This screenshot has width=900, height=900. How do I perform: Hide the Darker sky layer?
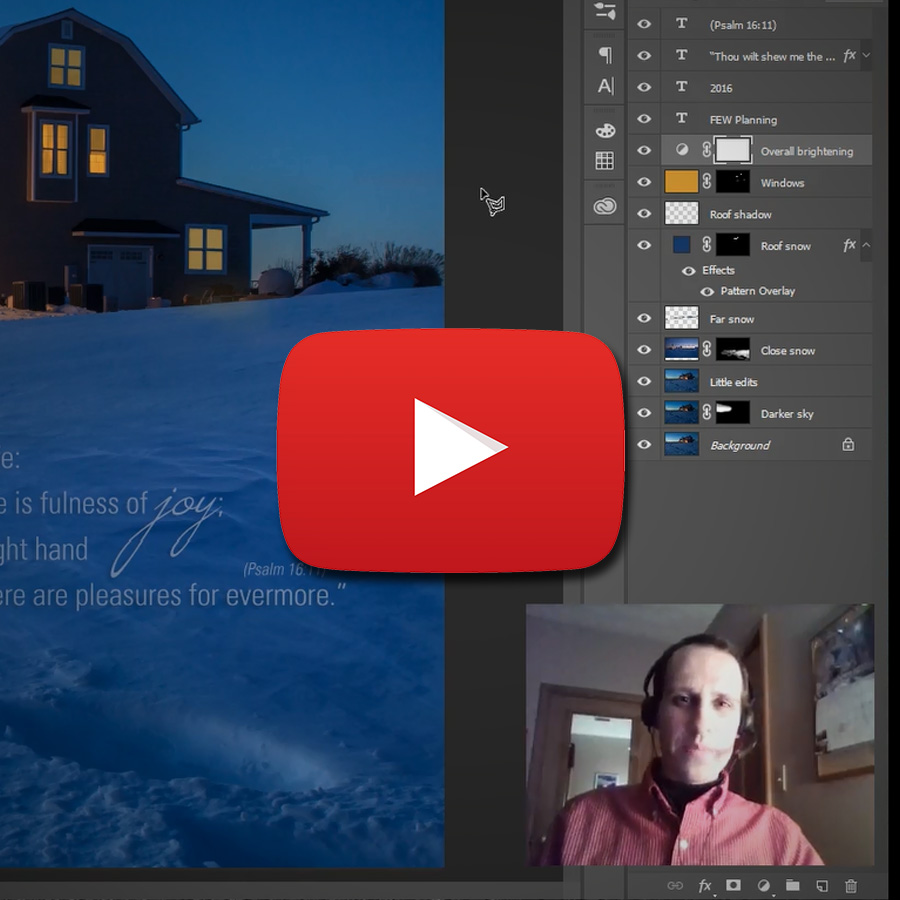click(644, 413)
